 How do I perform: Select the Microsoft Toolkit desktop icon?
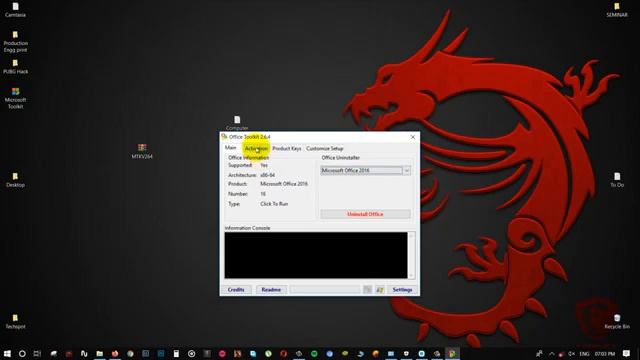click(x=16, y=98)
